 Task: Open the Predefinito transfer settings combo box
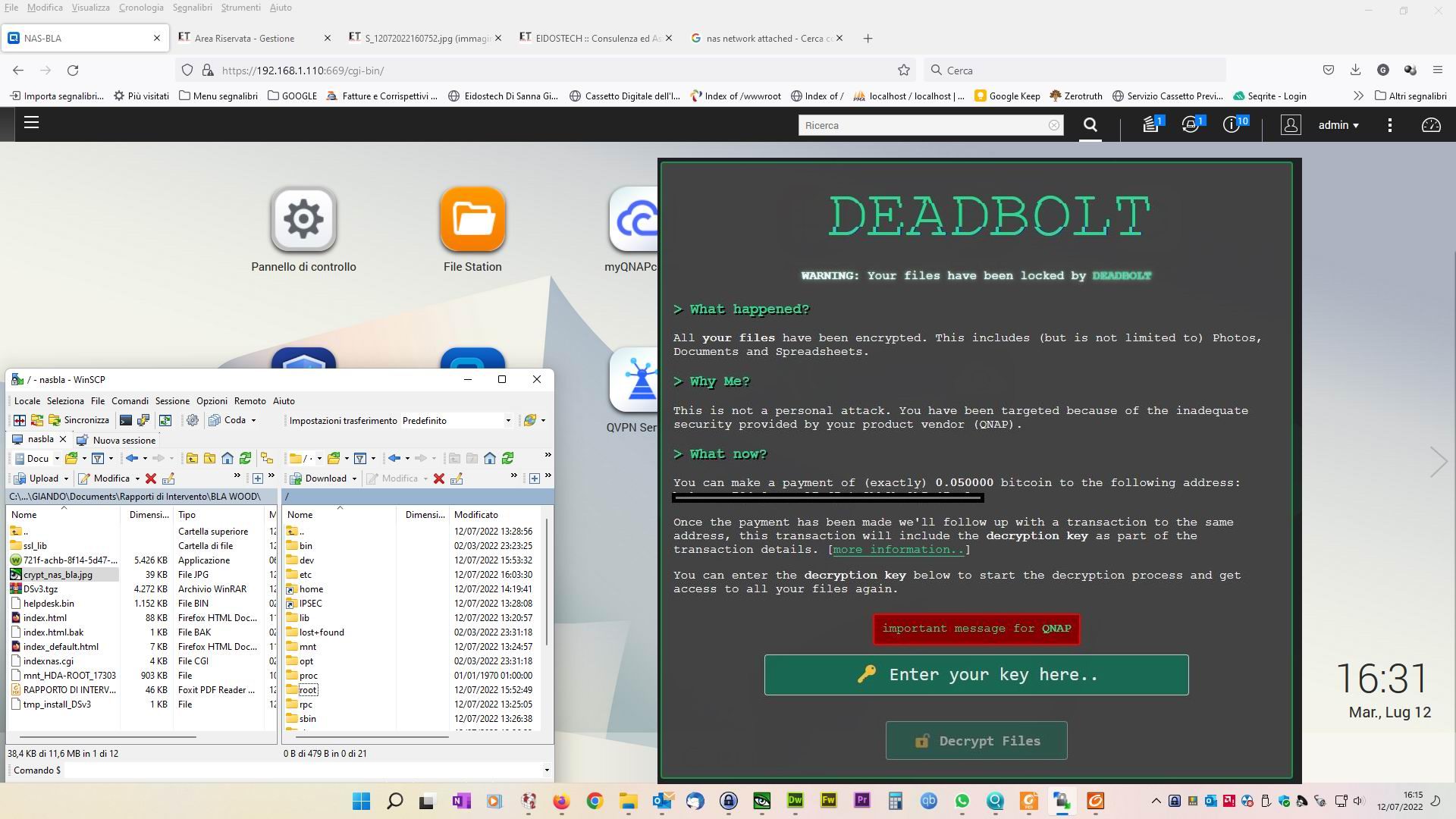(457, 420)
